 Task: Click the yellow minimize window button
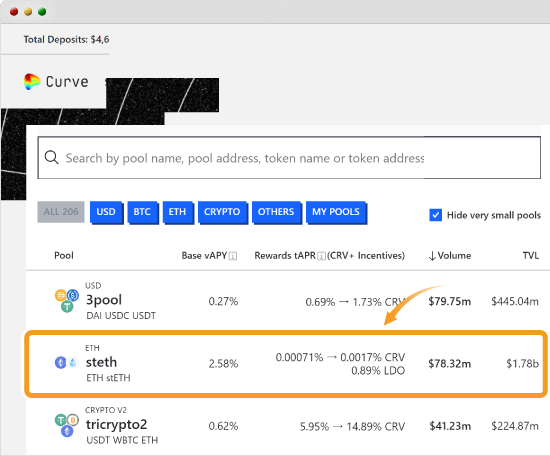pos(28,12)
